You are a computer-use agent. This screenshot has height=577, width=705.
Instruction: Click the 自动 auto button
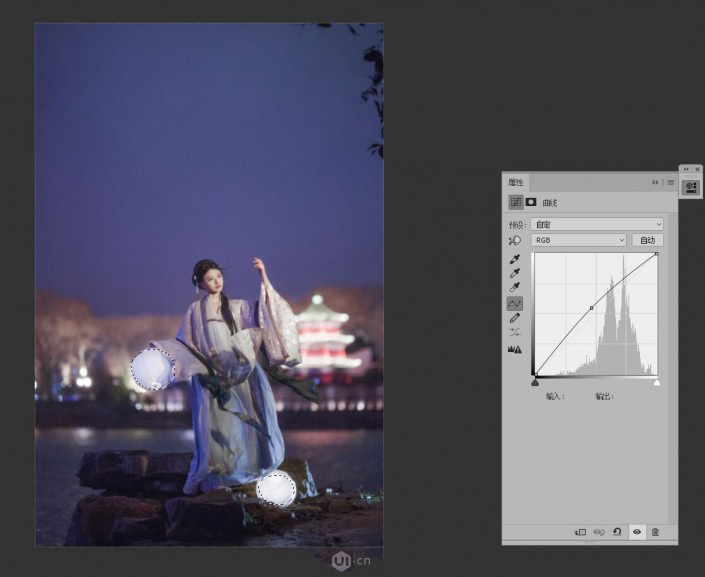647,241
